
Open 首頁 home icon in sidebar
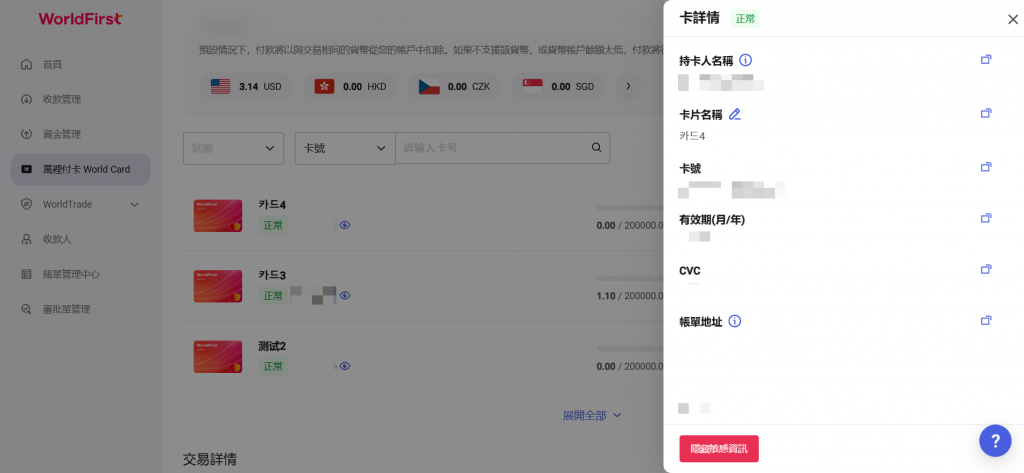click(x=27, y=64)
